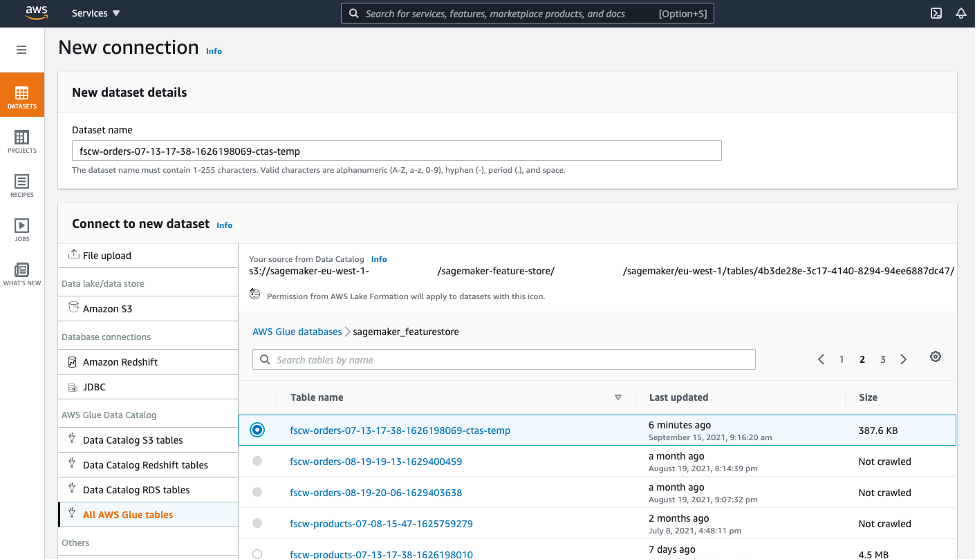Open the AWS home logo

[37, 12]
